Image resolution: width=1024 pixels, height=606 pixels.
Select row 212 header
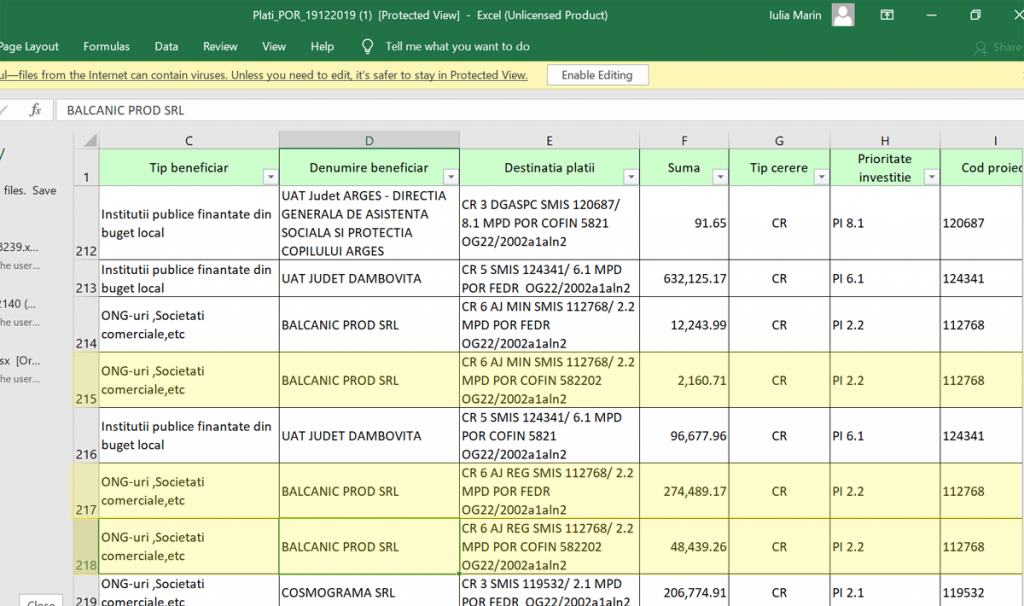[86, 223]
